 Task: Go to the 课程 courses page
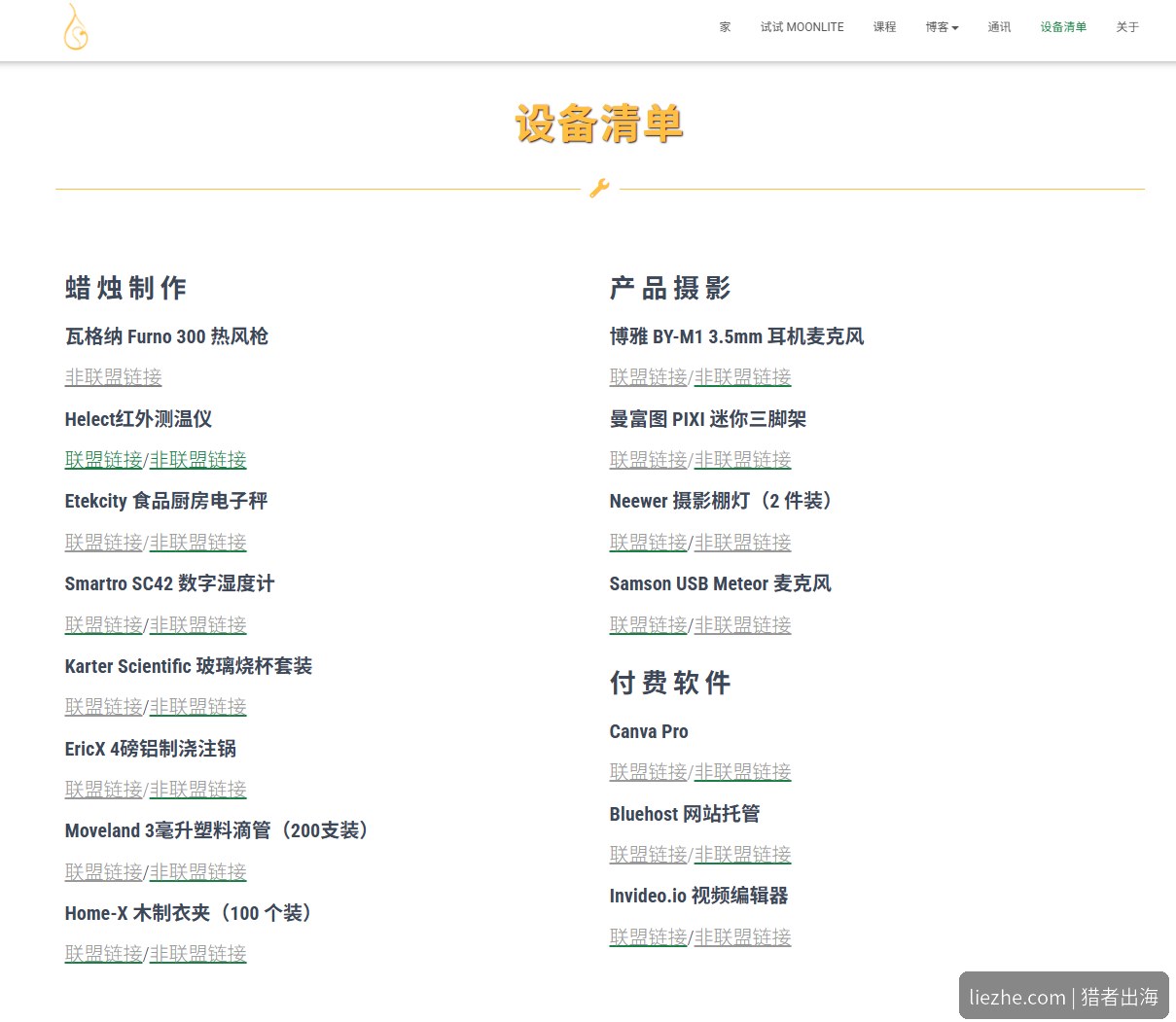(x=884, y=27)
